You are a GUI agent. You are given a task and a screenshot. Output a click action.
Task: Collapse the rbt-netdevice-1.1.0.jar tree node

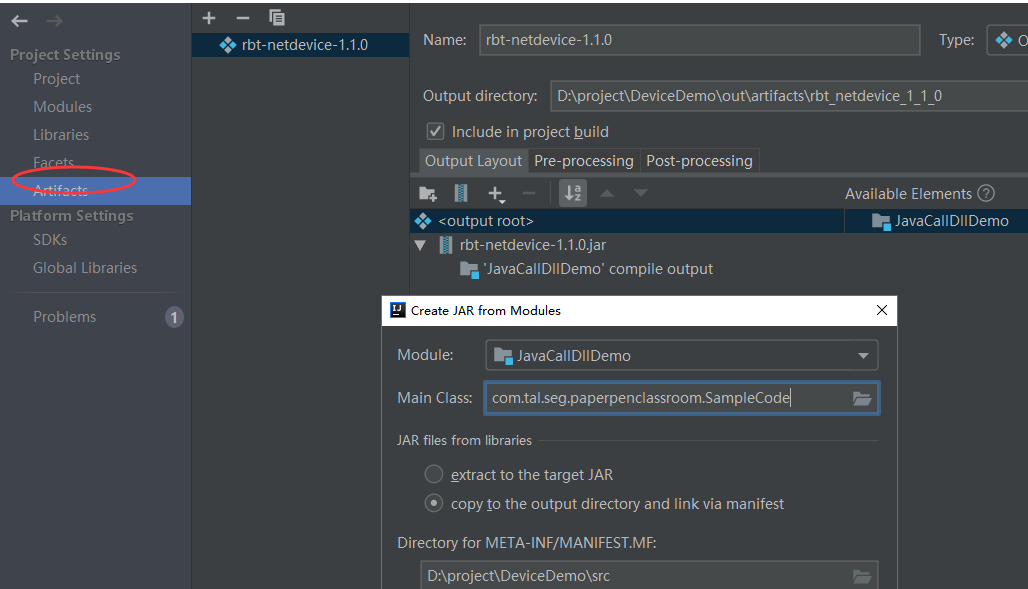point(421,245)
